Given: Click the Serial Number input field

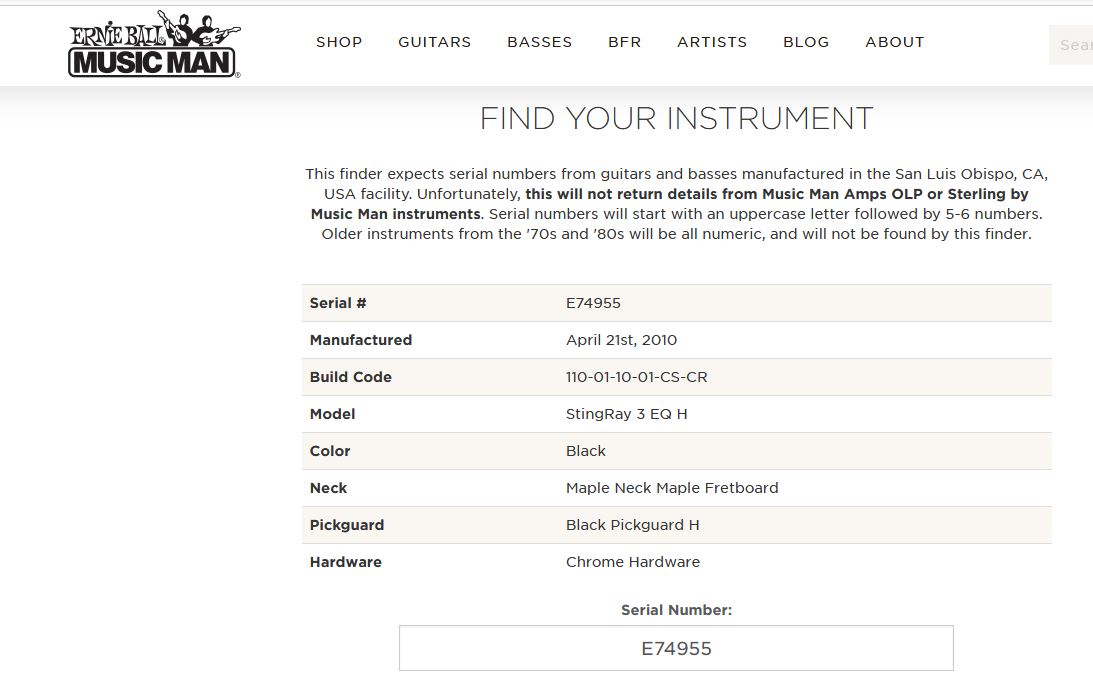Looking at the screenshot, I should (676, 648).
